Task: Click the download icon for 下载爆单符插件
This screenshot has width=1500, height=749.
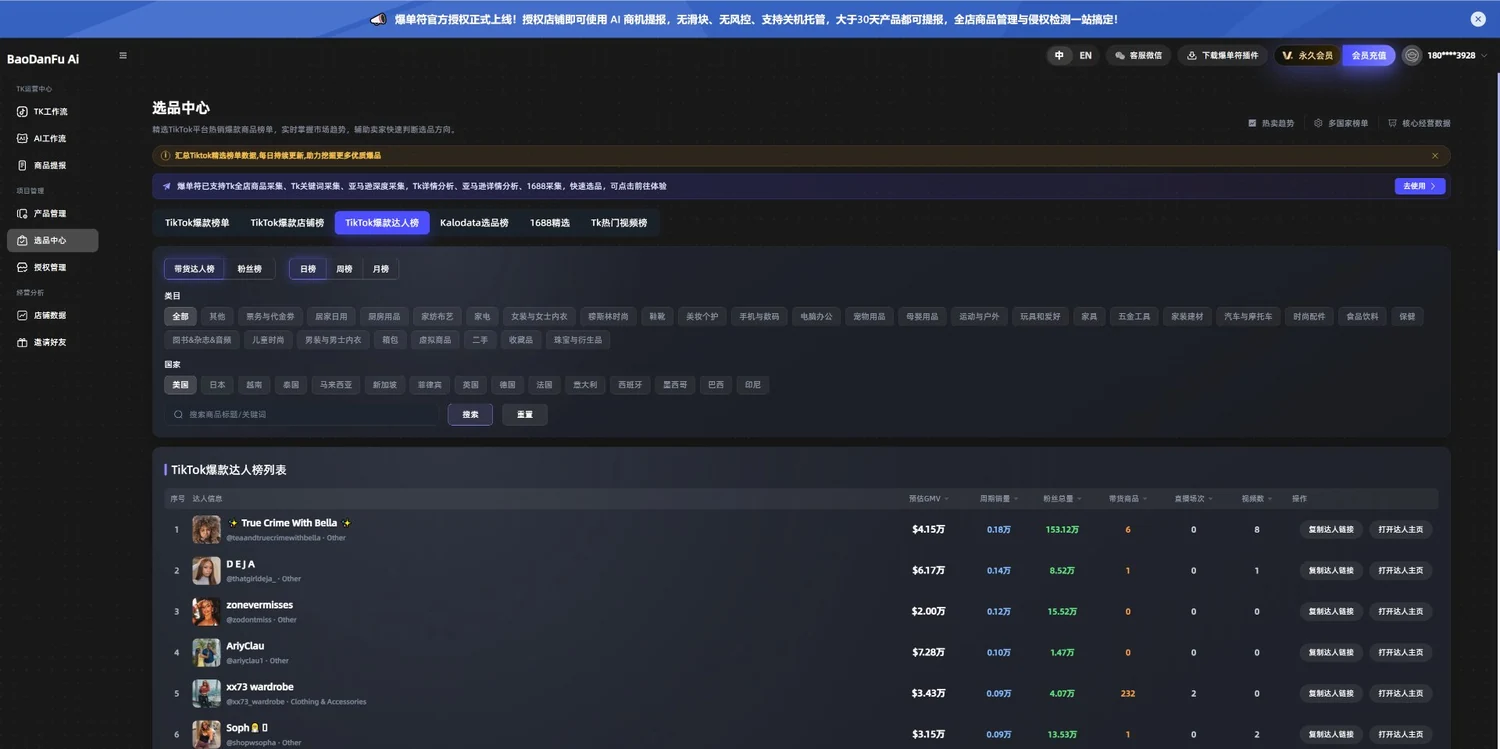Action: point(1192,56)
